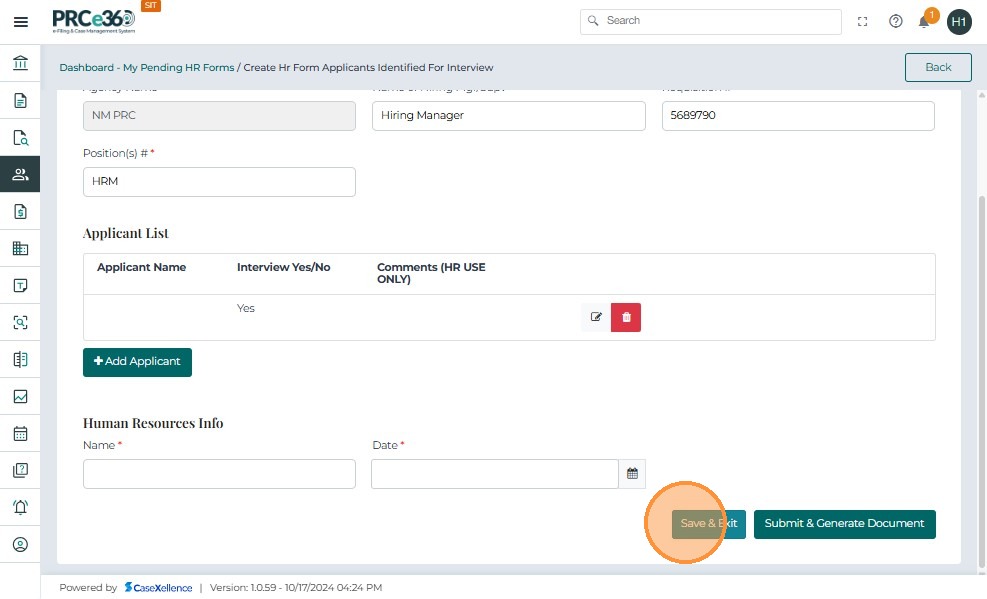Toggle fullscreen mode icon
Viewport: 987px width, 599px height.
[863, 21]
